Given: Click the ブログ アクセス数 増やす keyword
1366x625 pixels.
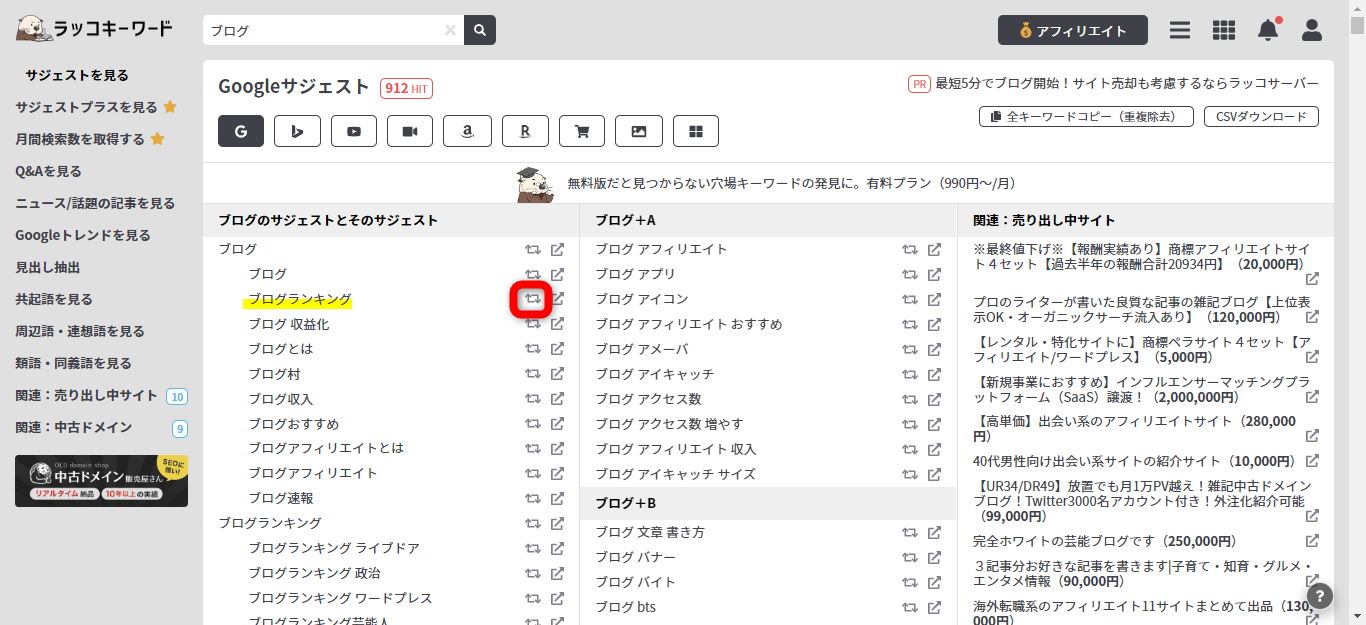Looking at the screenshot, I should [669, 424].
